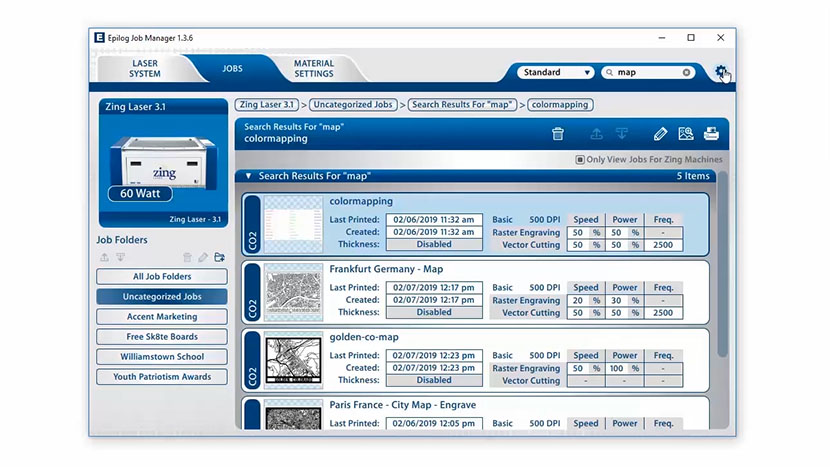The image size is (830, 467).
Task: Clear the map search using the X icon
Action: click(687, 73)
